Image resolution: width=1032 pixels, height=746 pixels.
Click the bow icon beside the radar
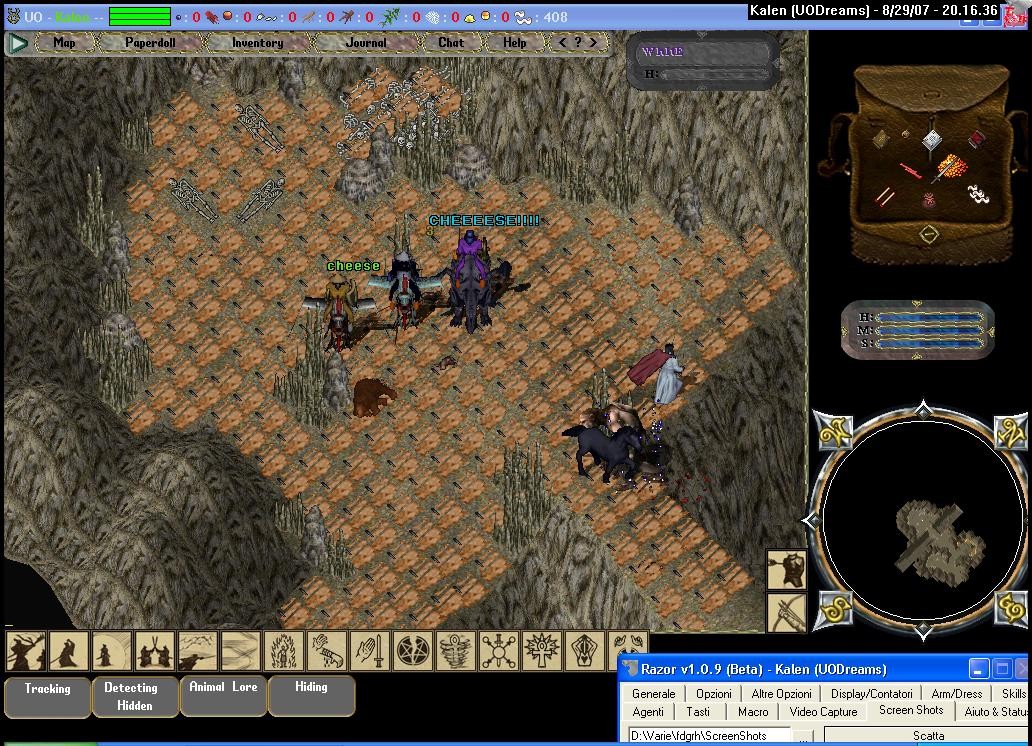(x=787, y=613)
